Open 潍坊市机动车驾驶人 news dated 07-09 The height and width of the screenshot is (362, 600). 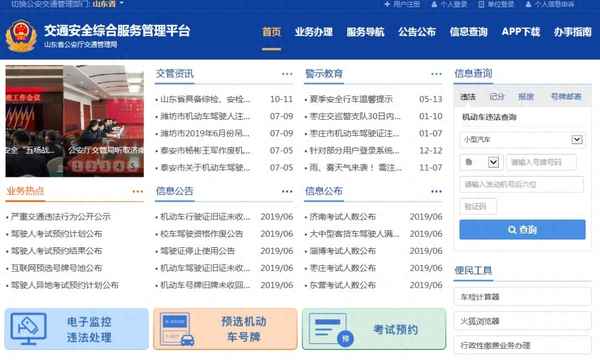[205, 116]
